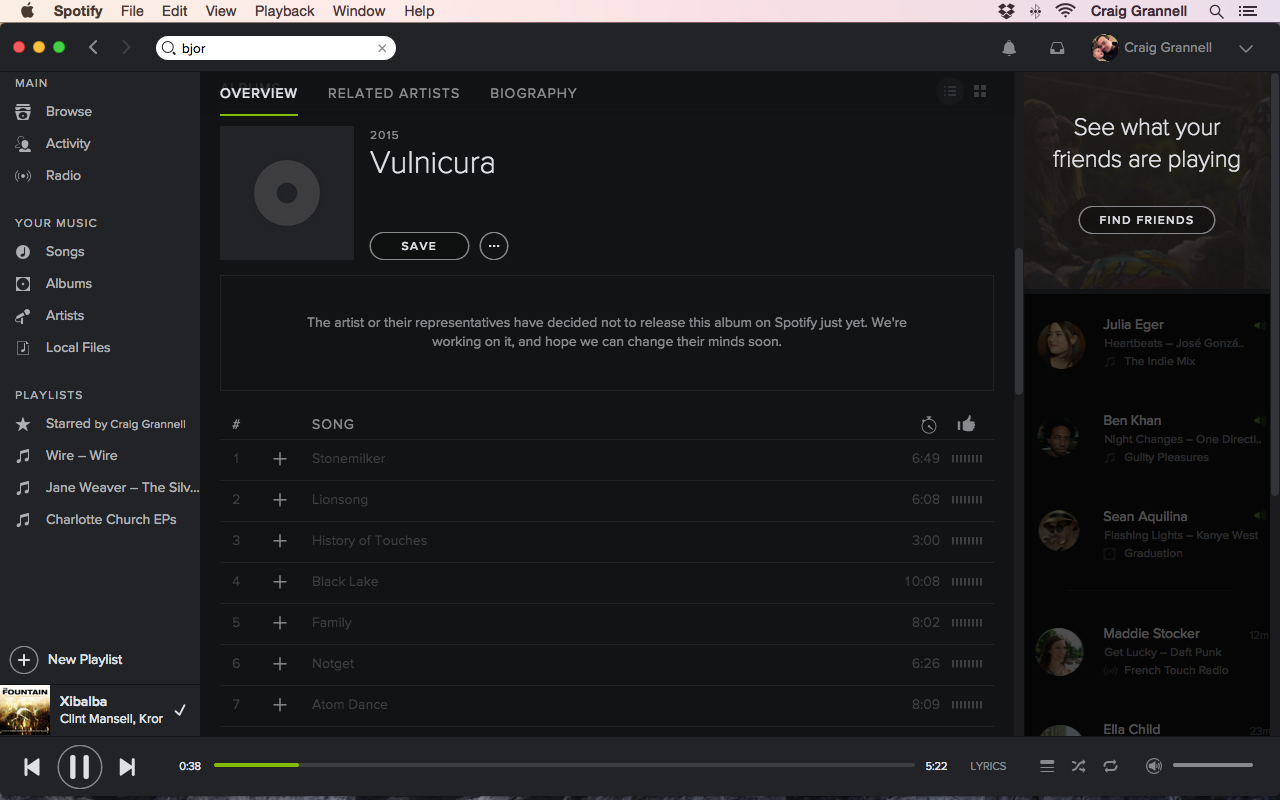The image size is (1280, 800).
Task: Add Atom Dance with its plus icon
Action: point(280,705)
